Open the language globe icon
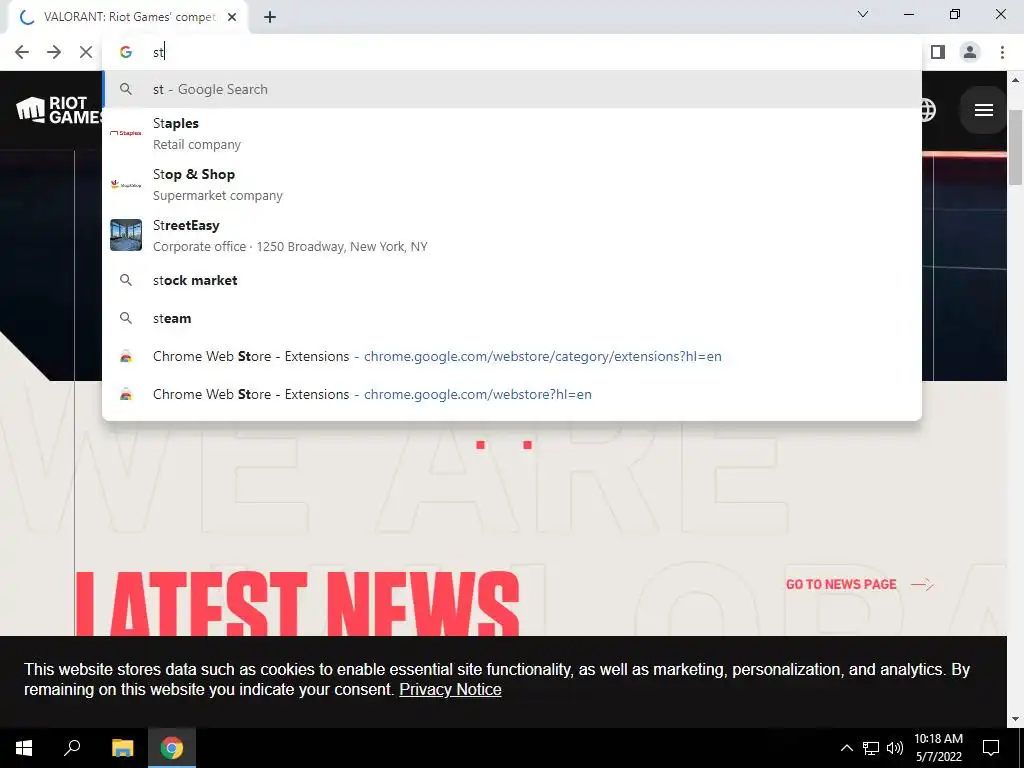The height and width of the screenshot is (768, 1024). 927,110
